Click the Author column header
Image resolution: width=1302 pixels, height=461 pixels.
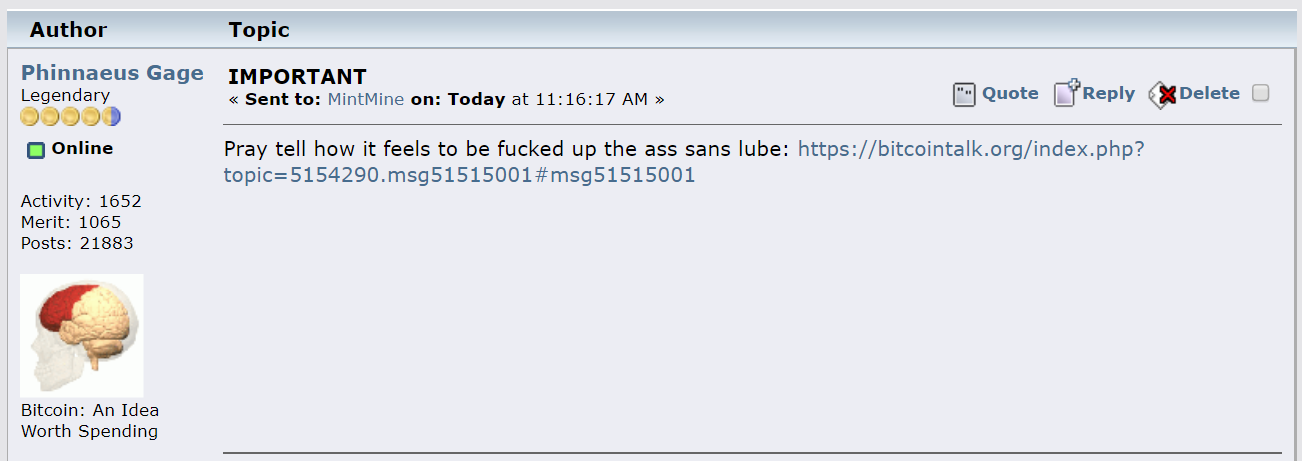(x=68, y=30)
